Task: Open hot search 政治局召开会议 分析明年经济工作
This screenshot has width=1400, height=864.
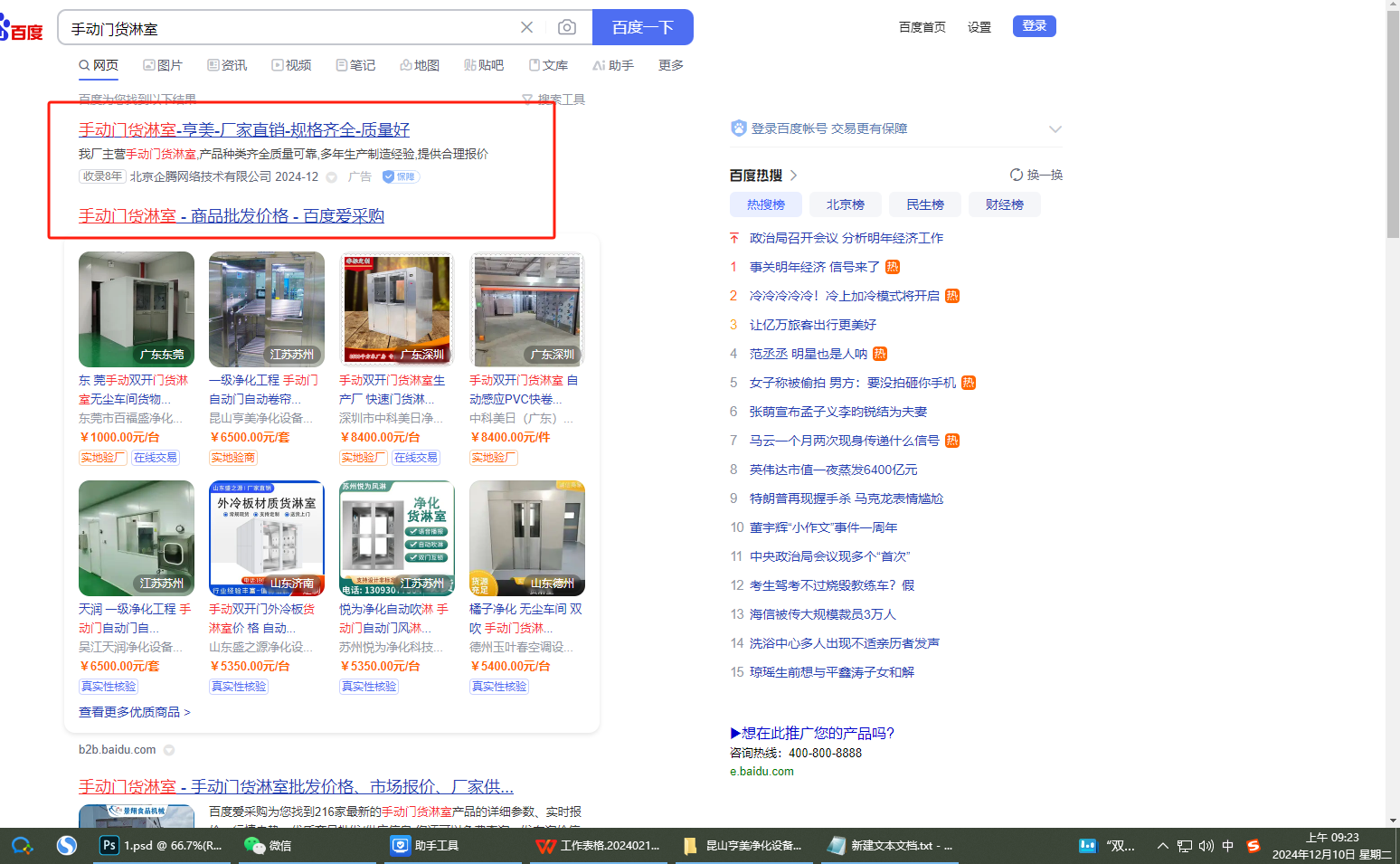Action: click(x=847, y=238)
